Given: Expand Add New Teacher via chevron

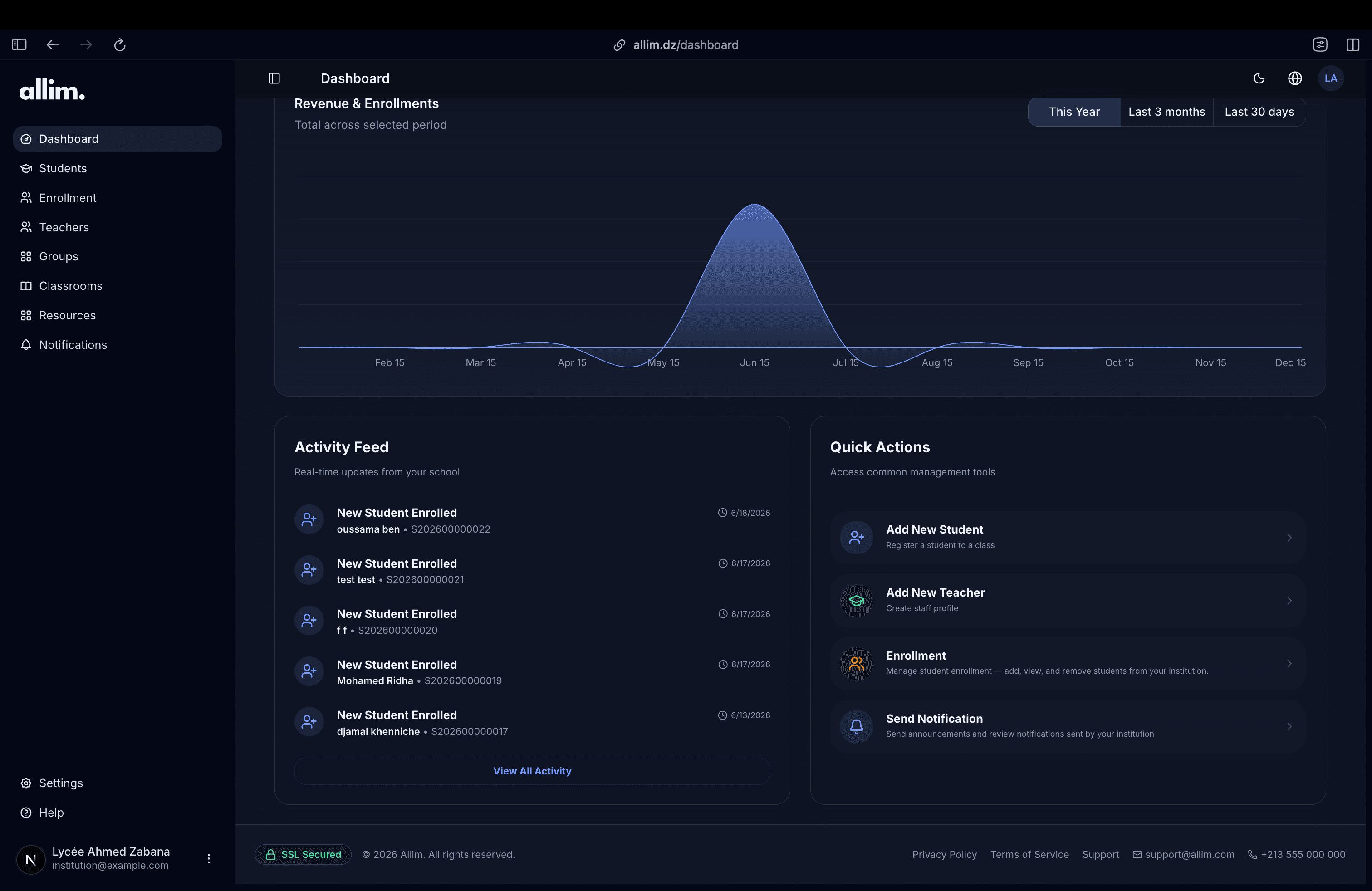Looking at the screenshot, I should [x=1289, y=601].
